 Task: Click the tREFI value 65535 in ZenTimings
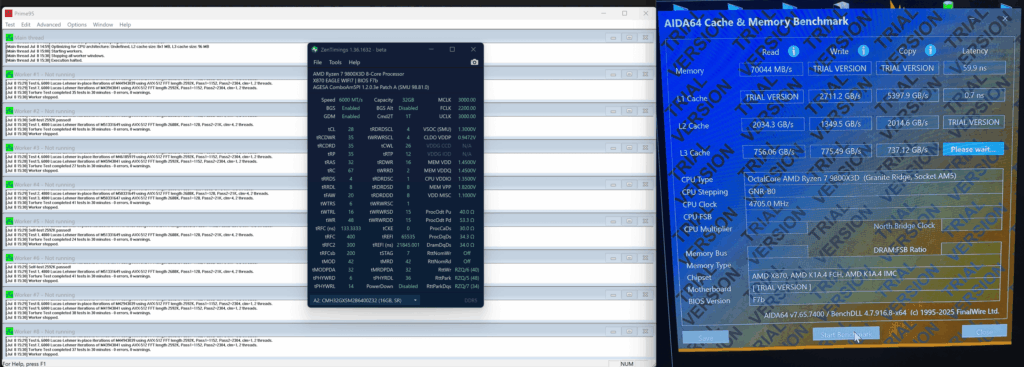[x=409, y=238]
